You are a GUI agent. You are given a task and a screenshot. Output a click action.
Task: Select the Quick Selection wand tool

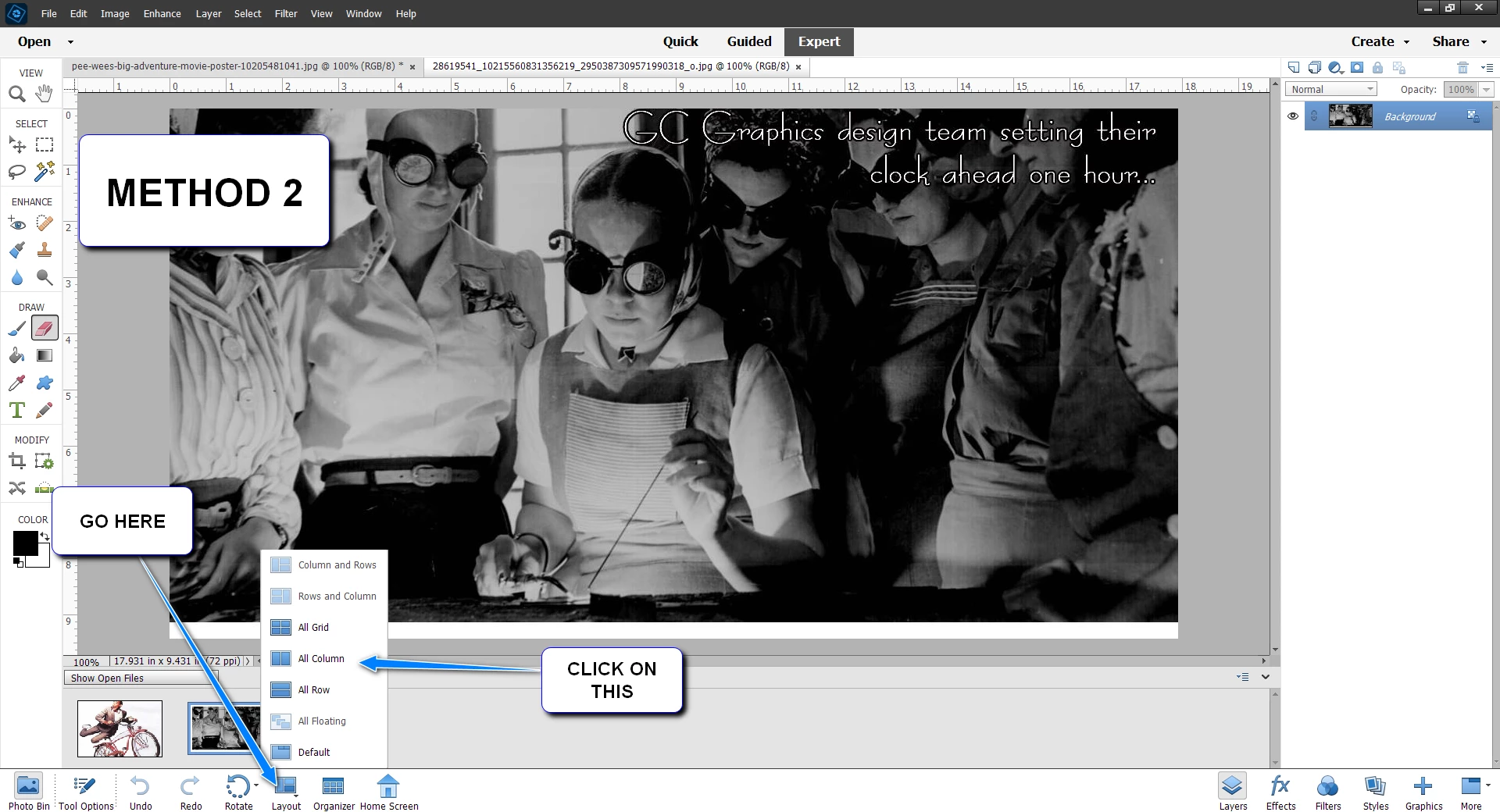45,172
